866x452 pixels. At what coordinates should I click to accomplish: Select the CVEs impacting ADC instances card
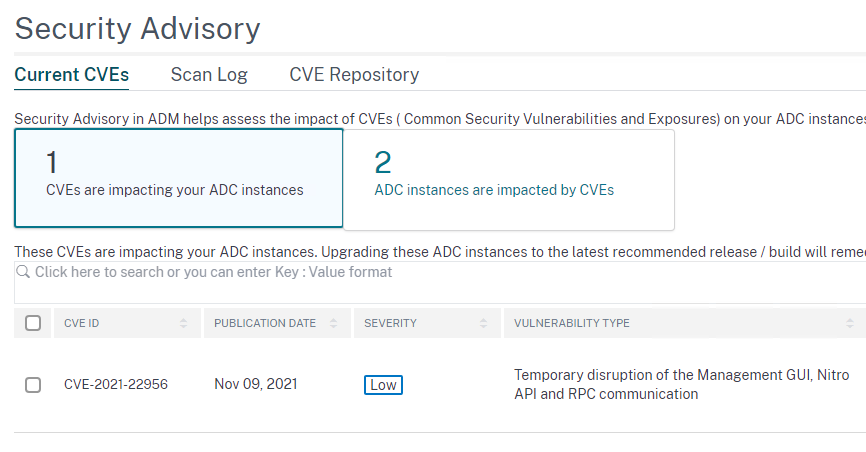(179, 178)
